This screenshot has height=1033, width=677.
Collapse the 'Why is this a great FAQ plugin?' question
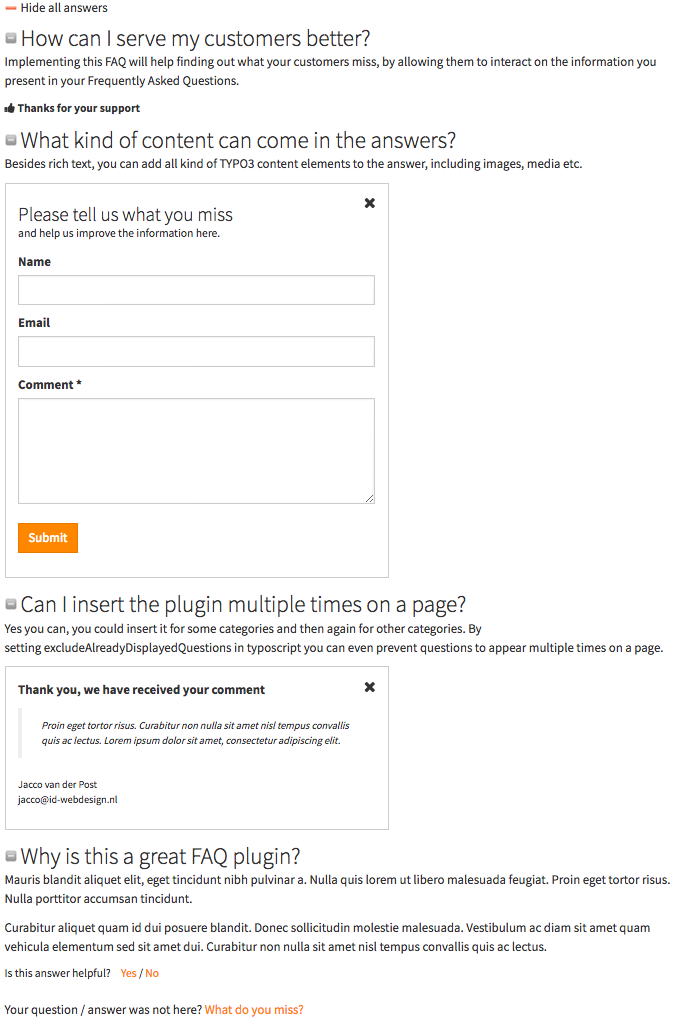tap(11, 857)
